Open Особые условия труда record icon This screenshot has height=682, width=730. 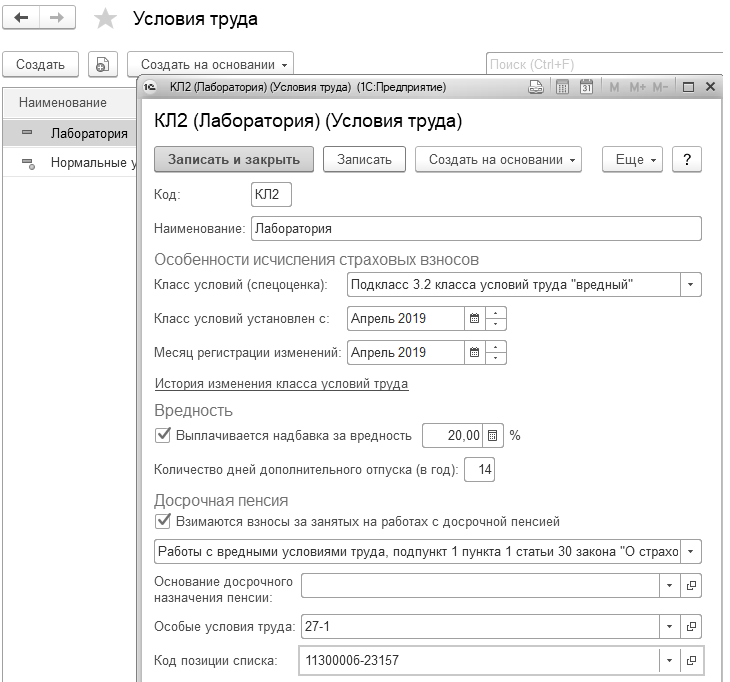691,627
